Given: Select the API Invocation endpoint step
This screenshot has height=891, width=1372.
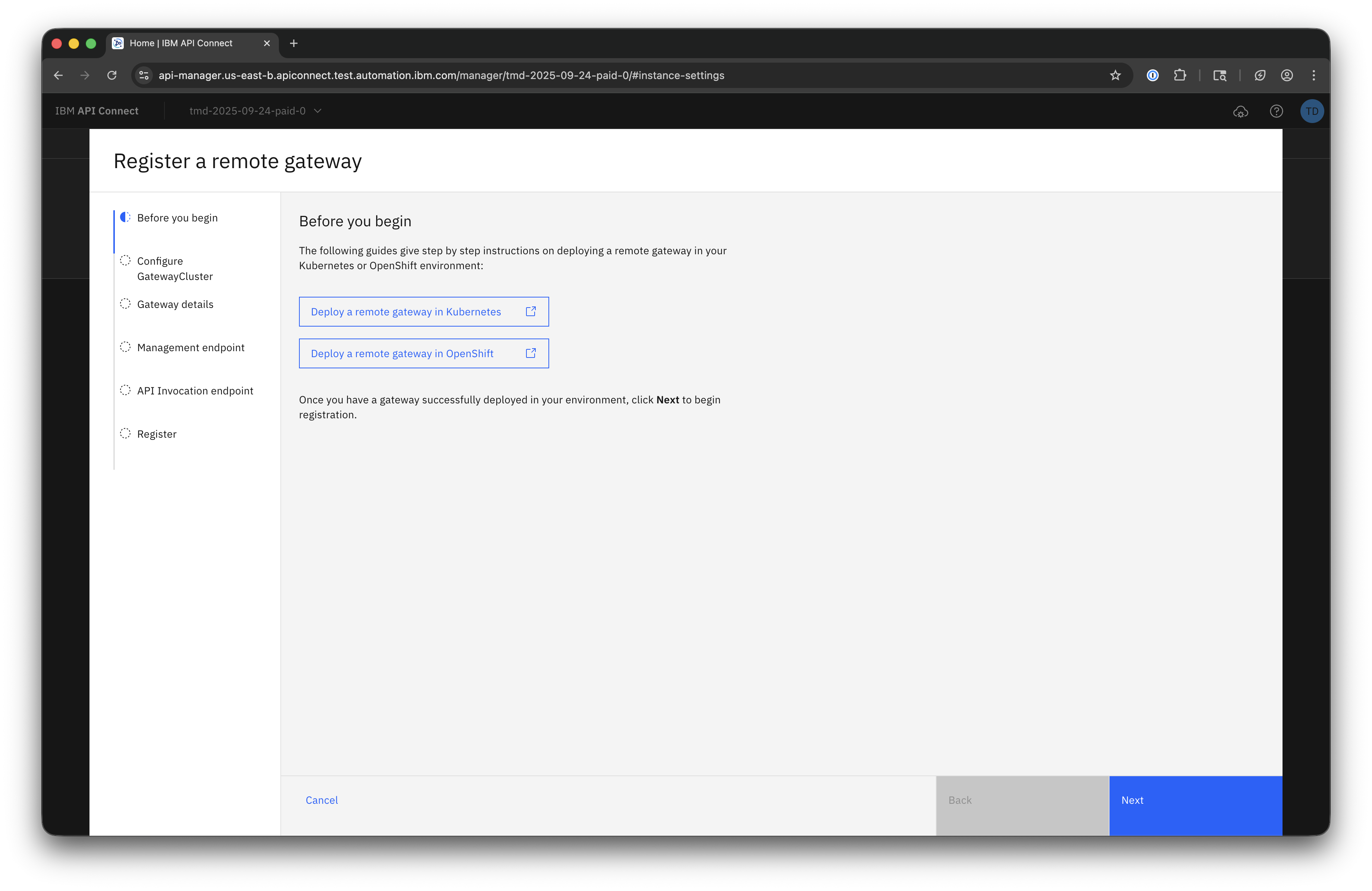Looking at the screenshot, I should (x=195, y=391).
